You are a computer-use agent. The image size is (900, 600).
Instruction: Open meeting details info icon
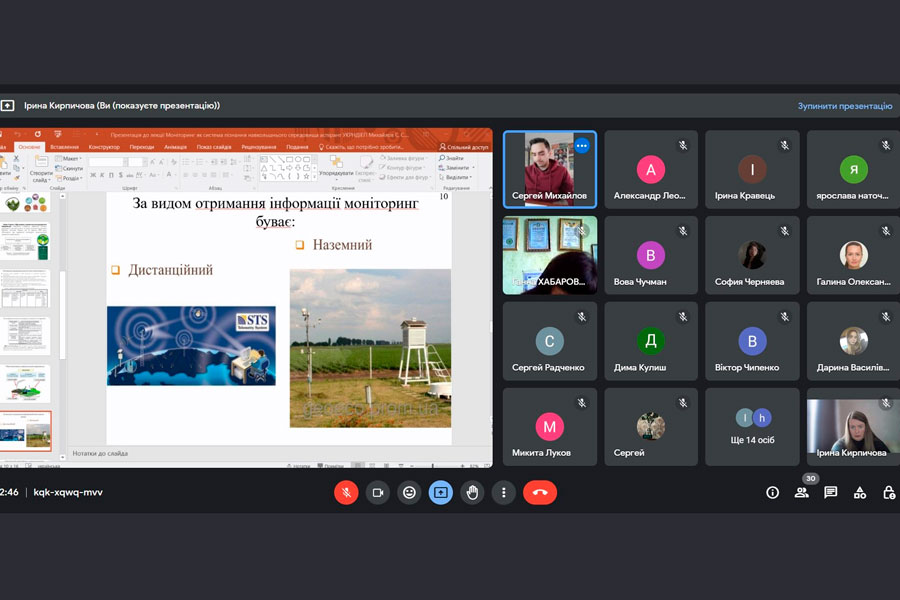point(773,493)
